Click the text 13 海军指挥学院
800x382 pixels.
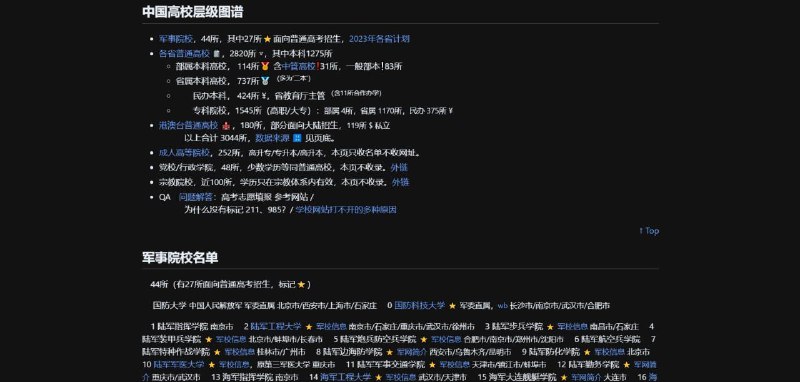[x=242, y=377]
